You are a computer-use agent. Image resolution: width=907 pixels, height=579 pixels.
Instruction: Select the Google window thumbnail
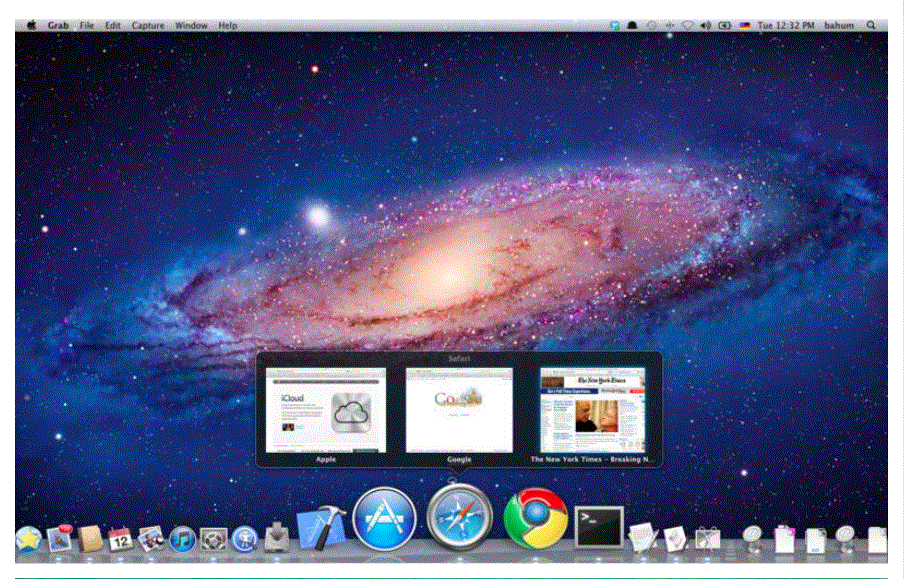tap(459, 410)
